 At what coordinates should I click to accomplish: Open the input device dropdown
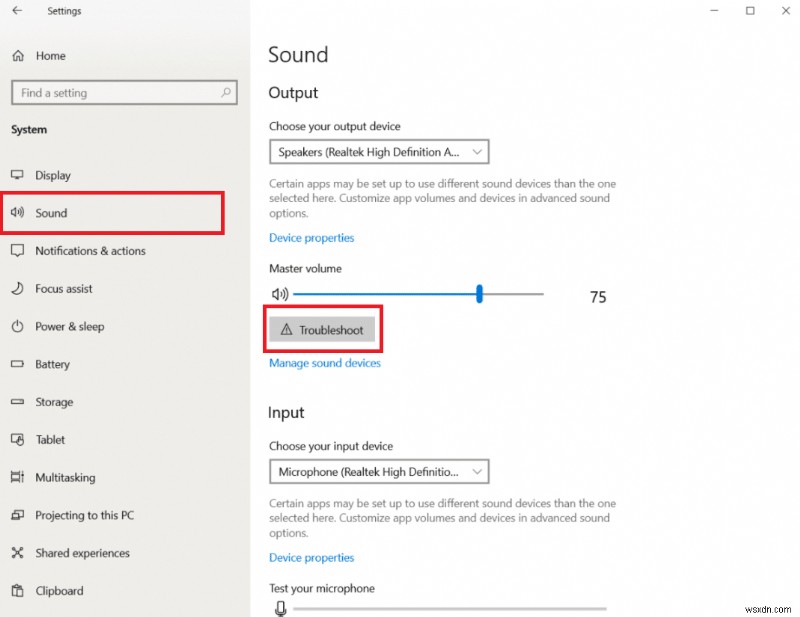[x=378, y=471]
